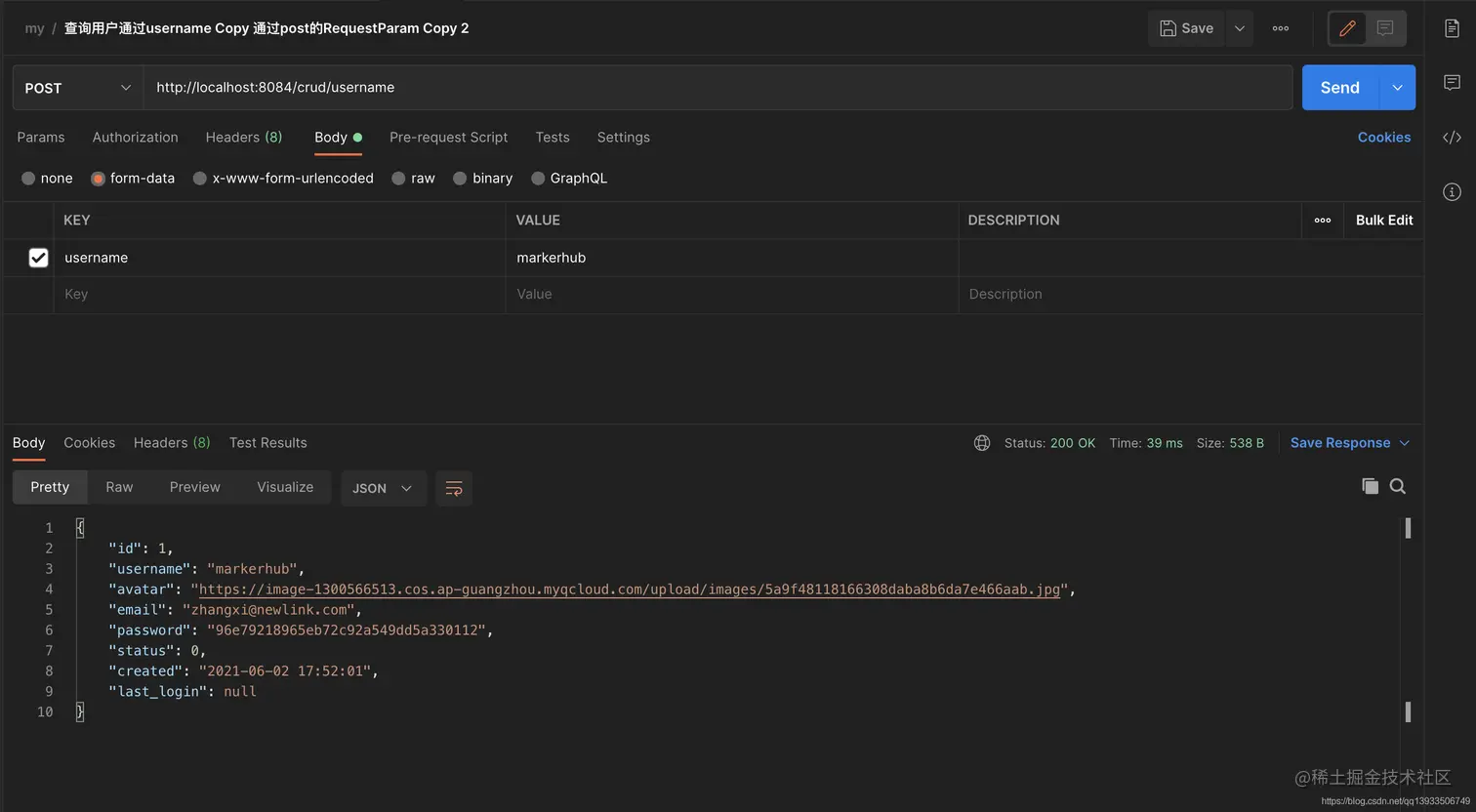Toggle the wrap lines icon

(x=454, y=488)
